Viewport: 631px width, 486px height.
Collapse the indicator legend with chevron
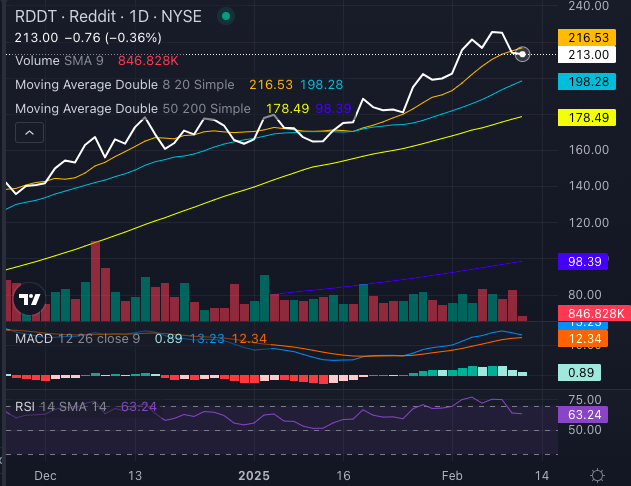pos(29,132)
